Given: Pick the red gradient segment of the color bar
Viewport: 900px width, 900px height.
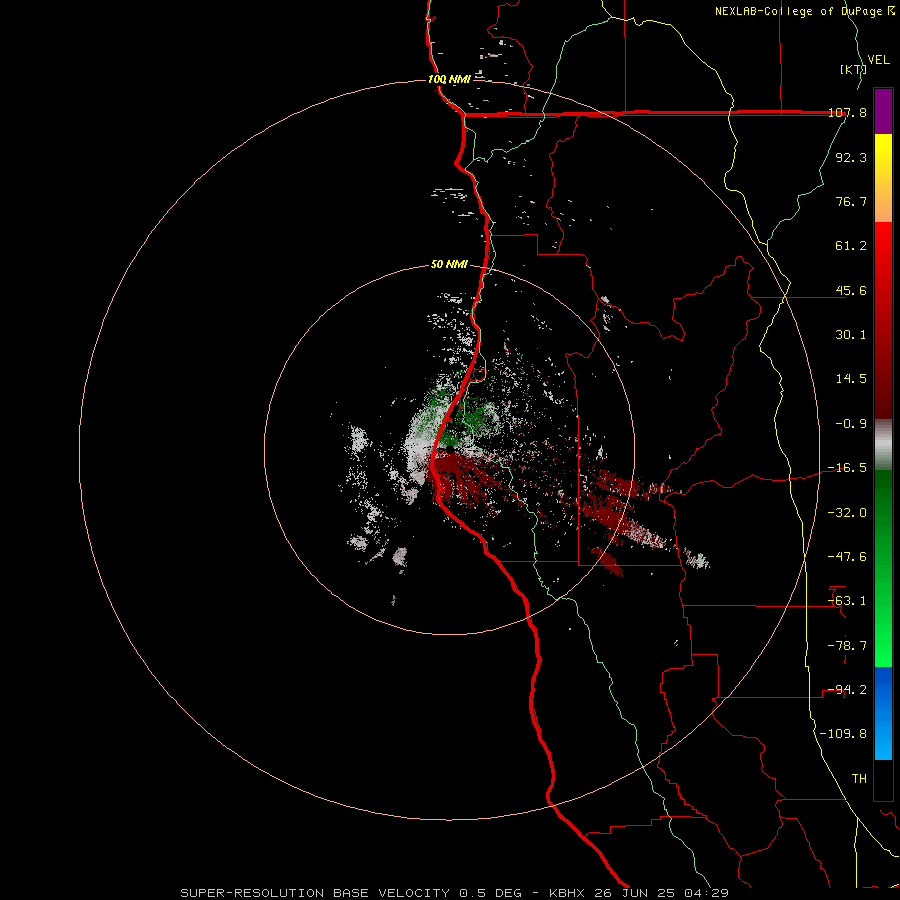Looking at the screenshot, I should [883, 320].
